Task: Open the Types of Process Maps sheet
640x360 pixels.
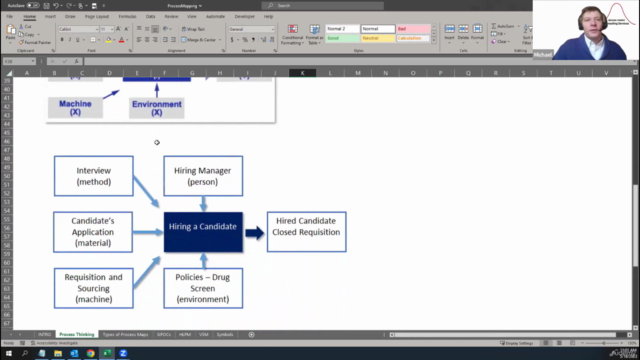Action: 125,335
